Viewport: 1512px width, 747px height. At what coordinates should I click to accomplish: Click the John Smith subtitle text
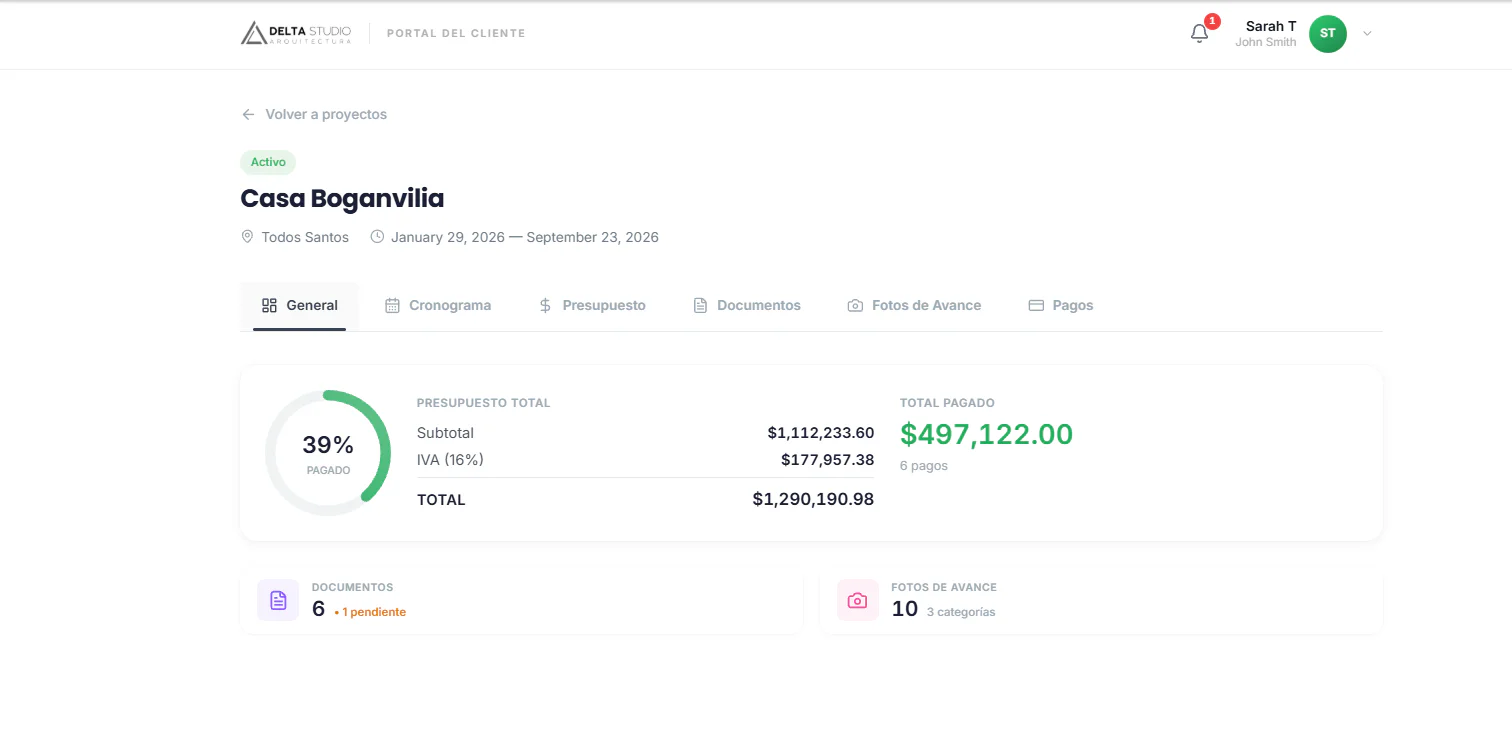1266,43
